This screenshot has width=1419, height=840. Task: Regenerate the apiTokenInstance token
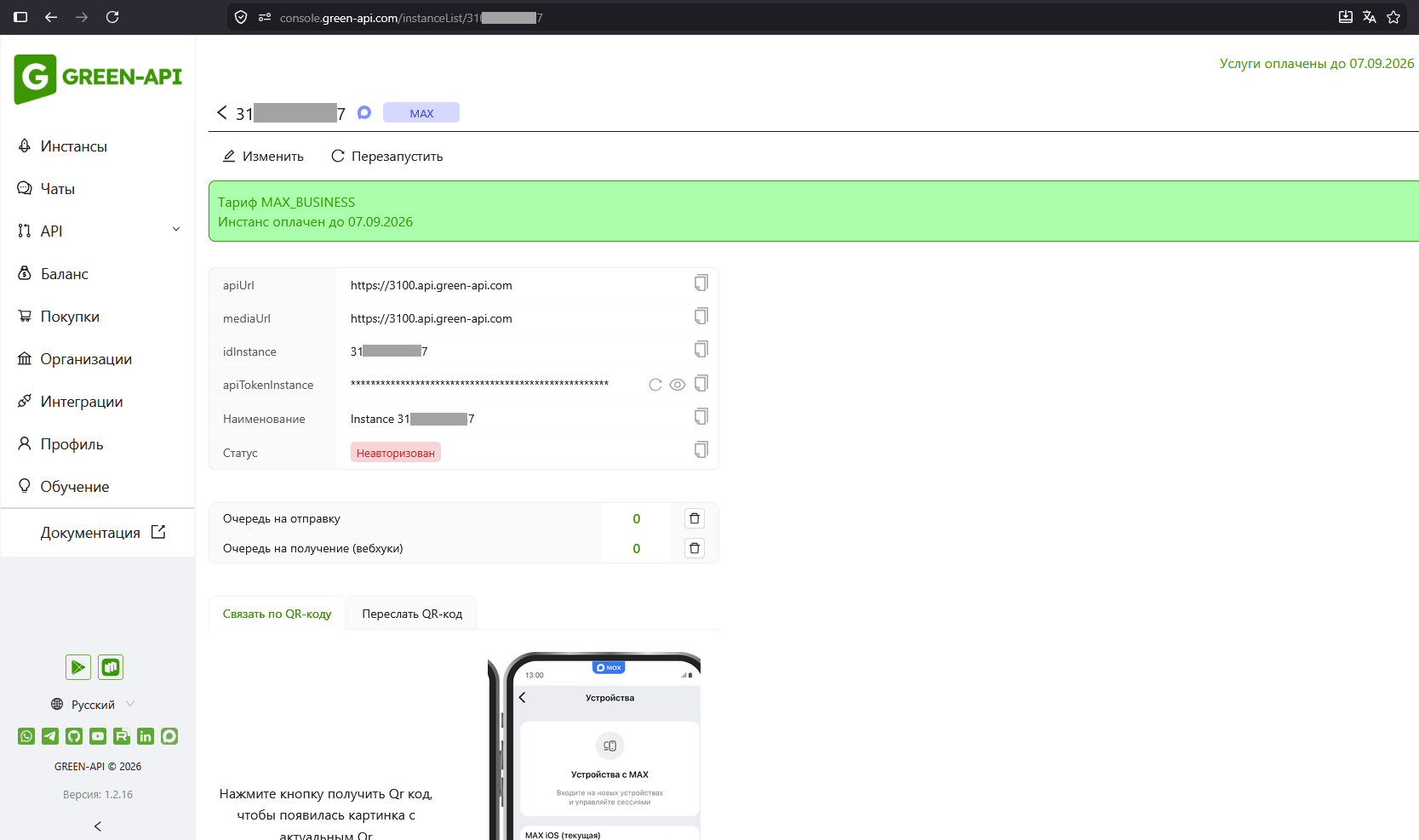tap(655, 385)
